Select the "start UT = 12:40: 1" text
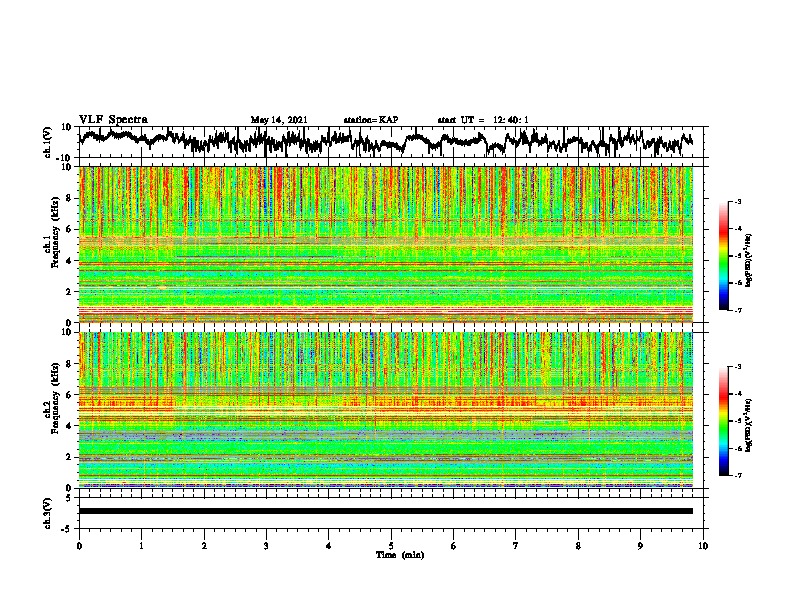Image resolution: width=792 pixels, height=612 pixels. tap(483, 120)
